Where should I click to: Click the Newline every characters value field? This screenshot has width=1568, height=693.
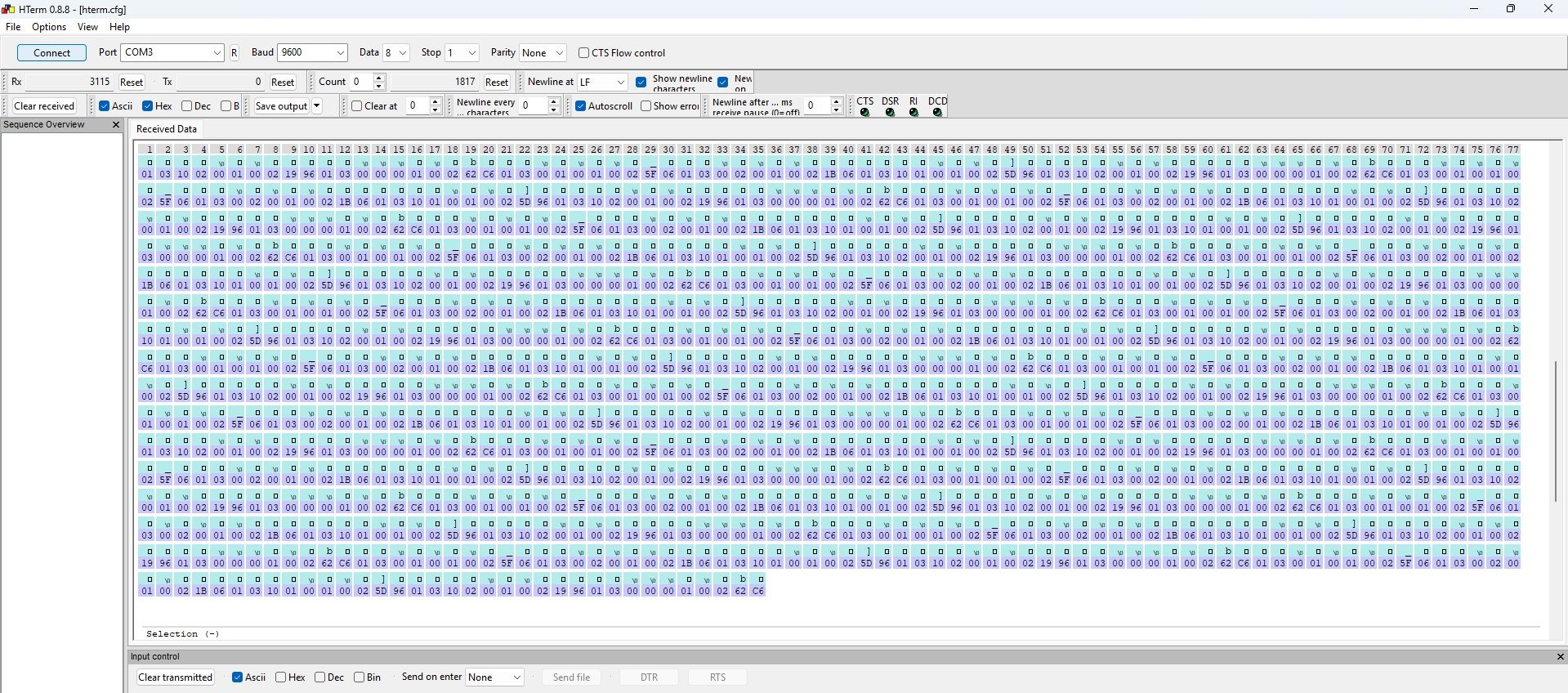click(x=534, y=106)
